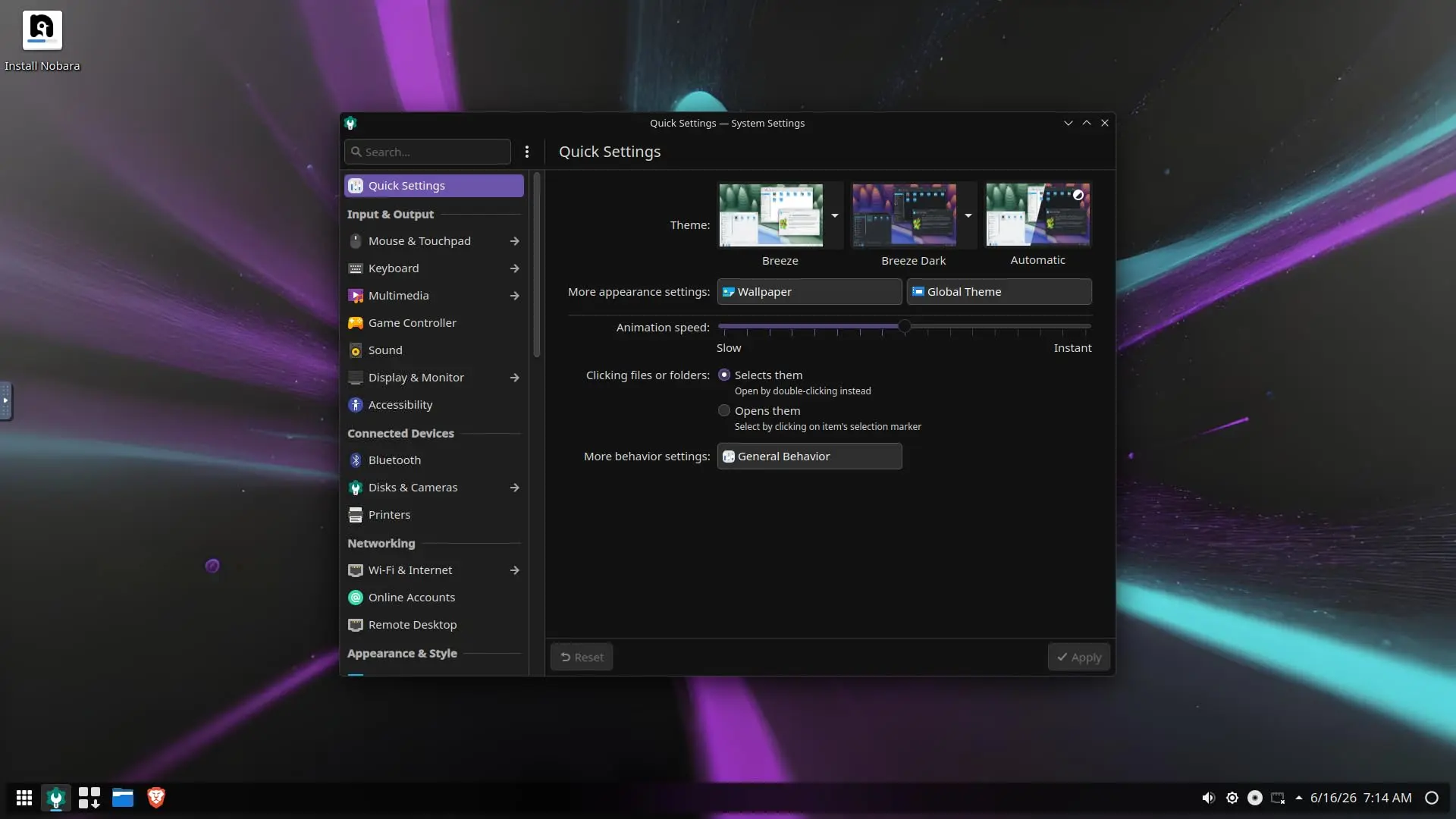
Task: Open Display & Monitor settings
Action: (434, 378)
